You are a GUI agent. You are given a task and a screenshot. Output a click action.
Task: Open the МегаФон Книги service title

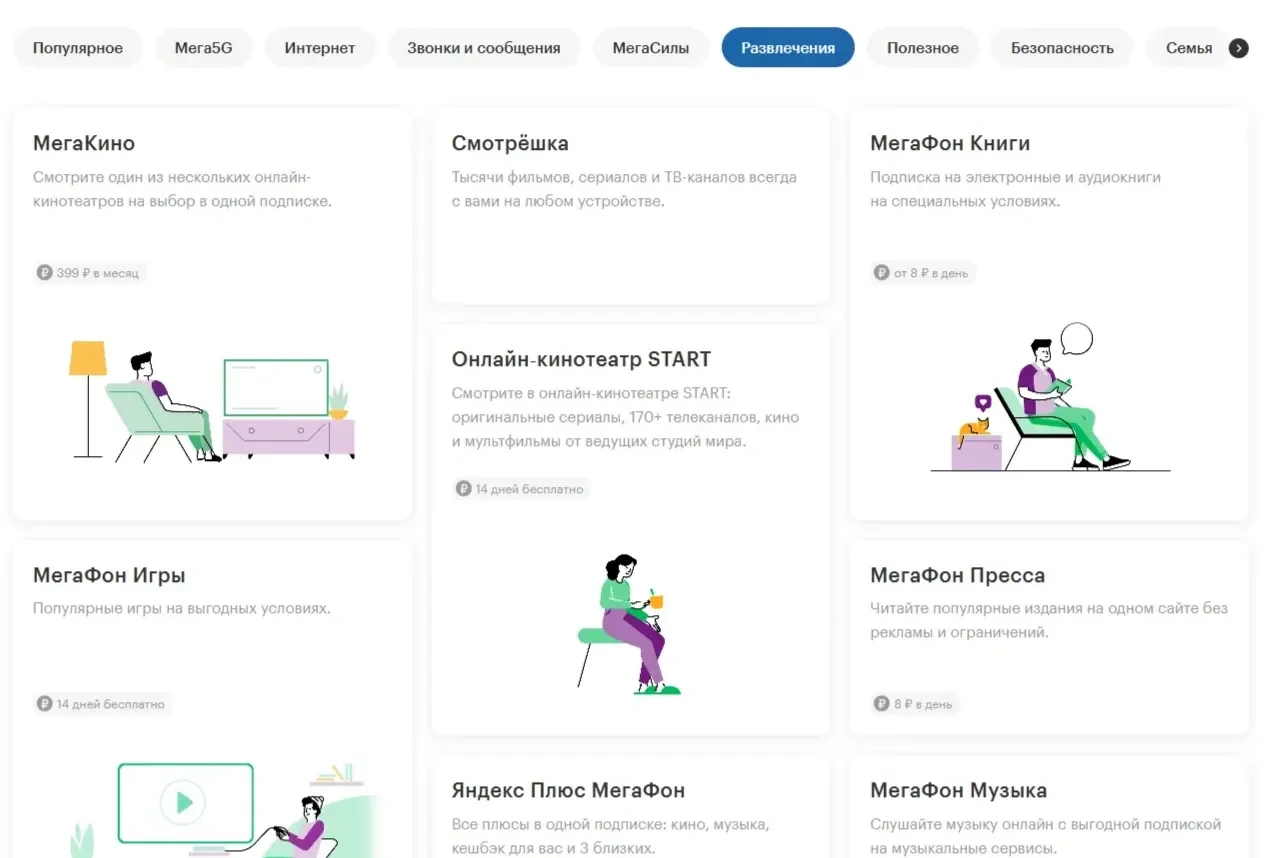tap(950, 143)
